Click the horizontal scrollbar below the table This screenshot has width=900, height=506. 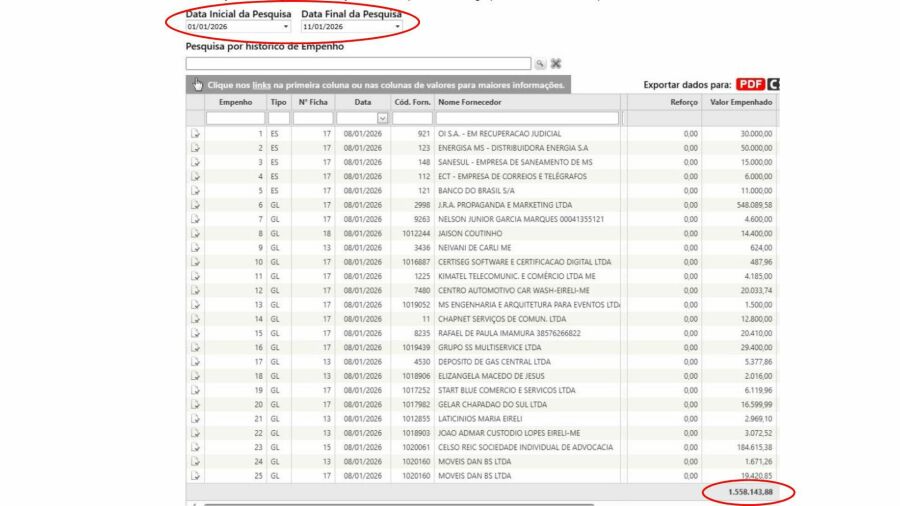tap(399, 504)
